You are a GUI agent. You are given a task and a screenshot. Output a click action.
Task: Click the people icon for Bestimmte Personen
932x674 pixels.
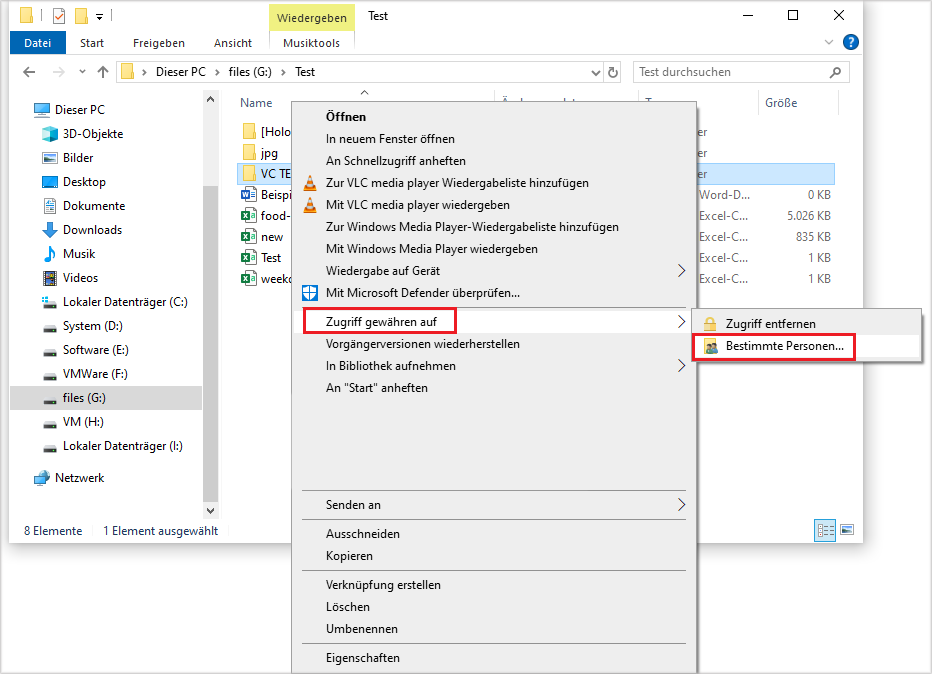710,346
